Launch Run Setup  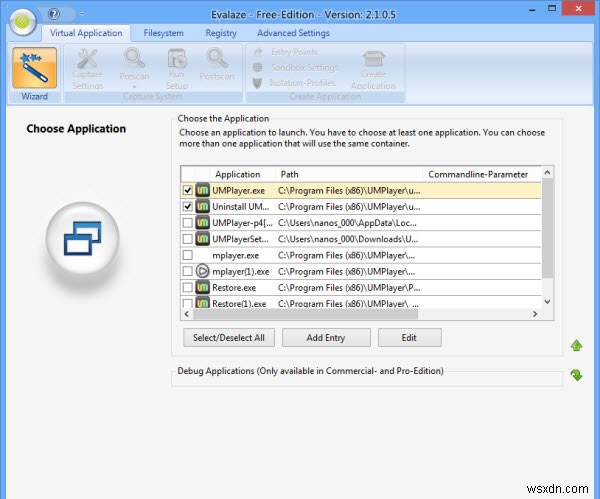[x=176, y=69]
